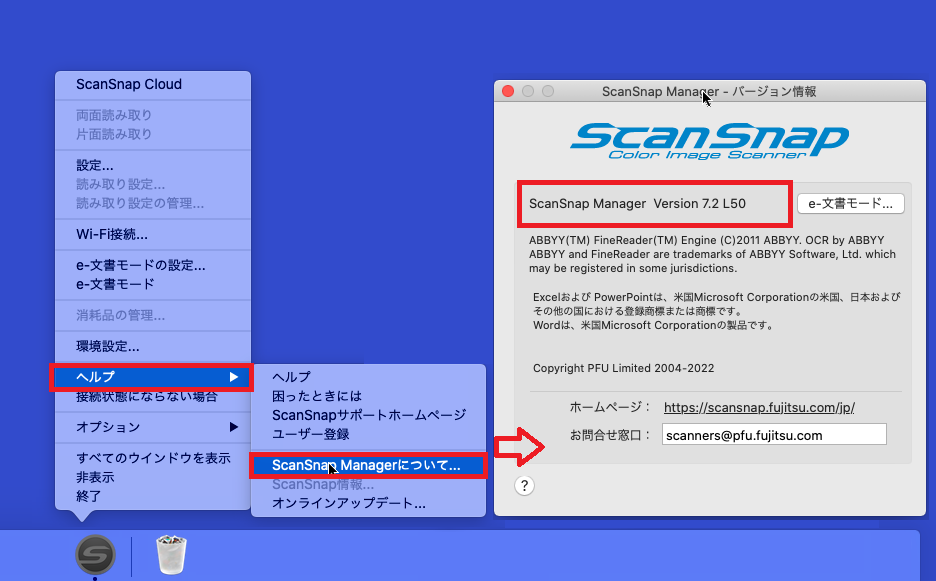The width and height of the screenshot is (936, 581).
Task: Click the question mark help button
Action: click(524, 485)
